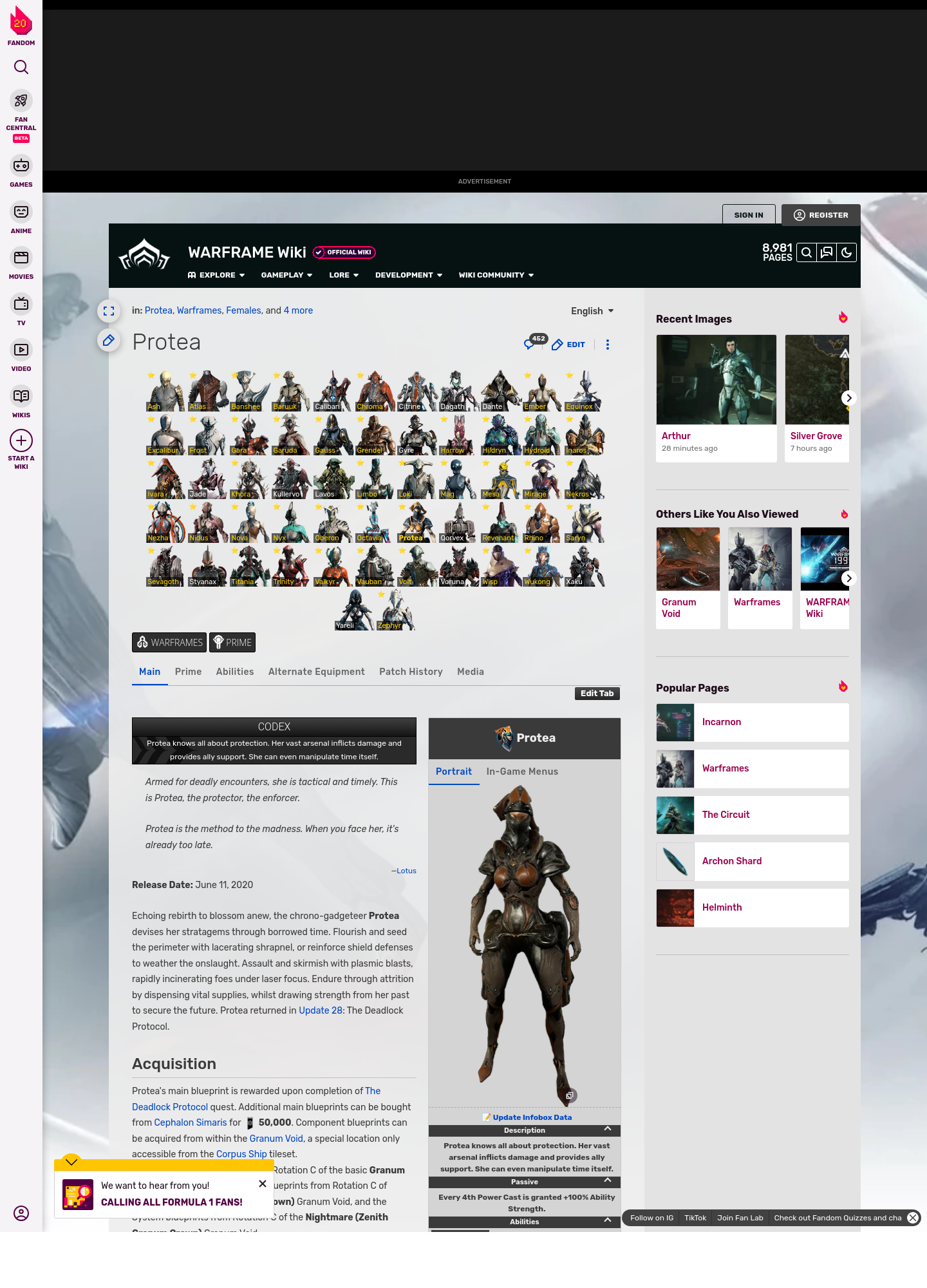Expand page to full width
The height and width of the screenshot is (1288, 927).
[x=109, y=311]
